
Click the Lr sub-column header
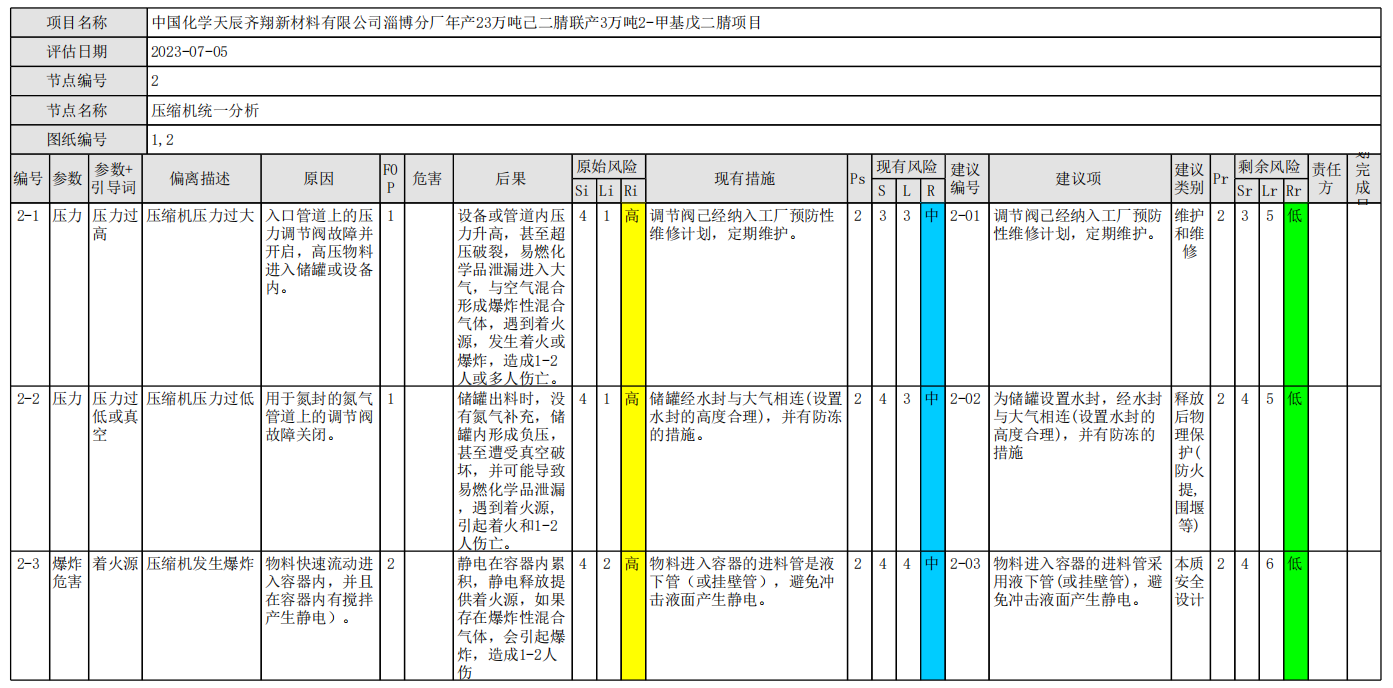pyautogui.click(x=1270, y=191)
